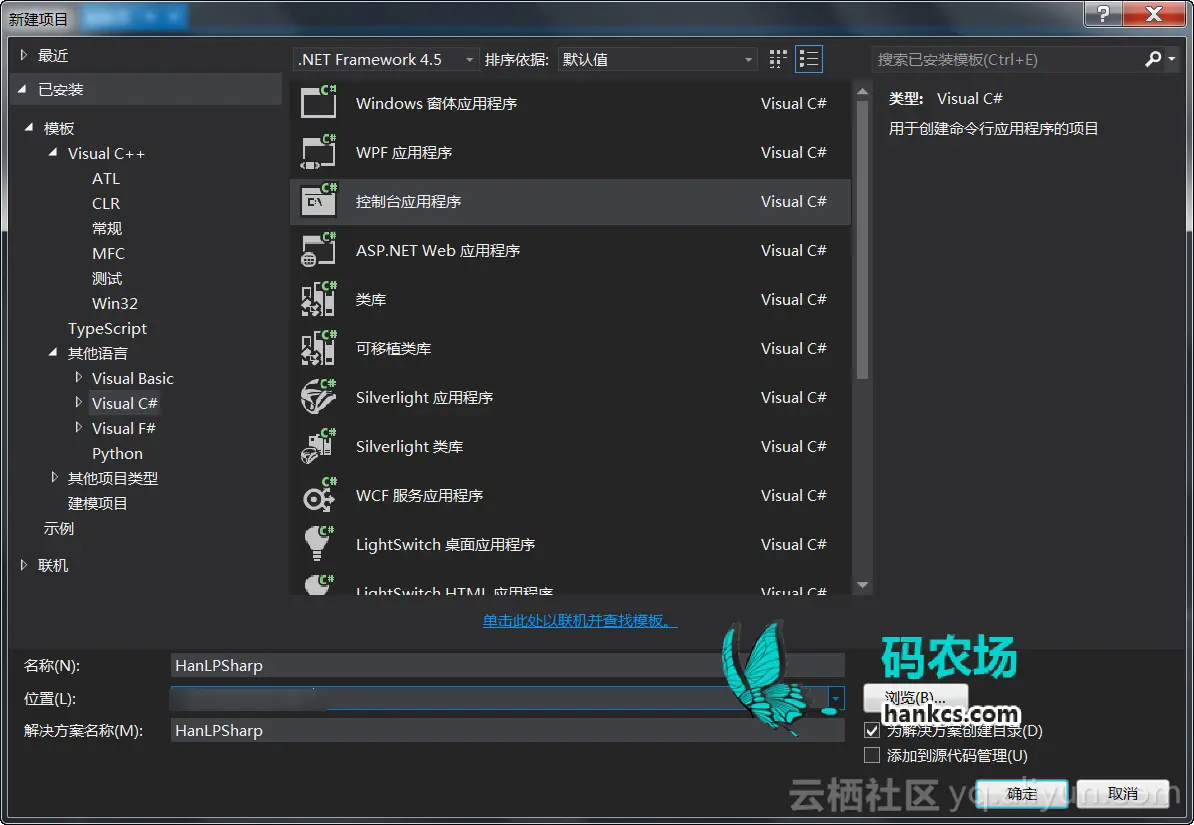Click the WPF 应用程序 template icon
1194x825 pixels.
[318, 152]
